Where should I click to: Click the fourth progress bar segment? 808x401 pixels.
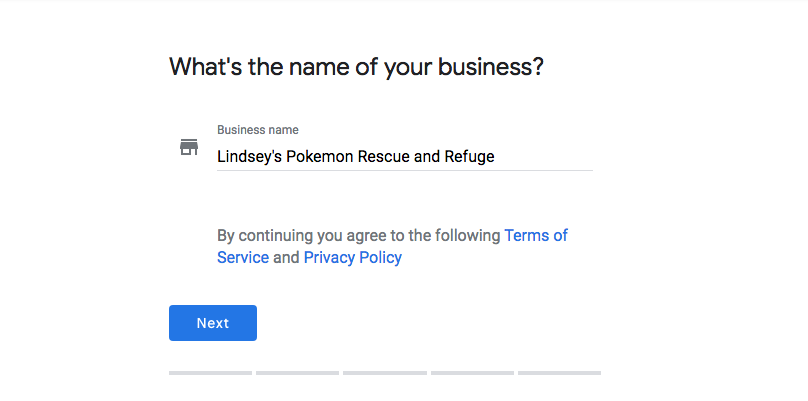click(472, 373)
